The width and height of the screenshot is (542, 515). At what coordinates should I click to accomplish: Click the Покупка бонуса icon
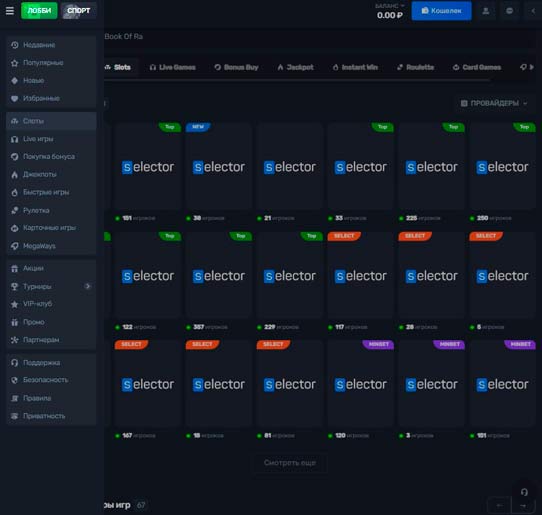click(x=15, y=157)
